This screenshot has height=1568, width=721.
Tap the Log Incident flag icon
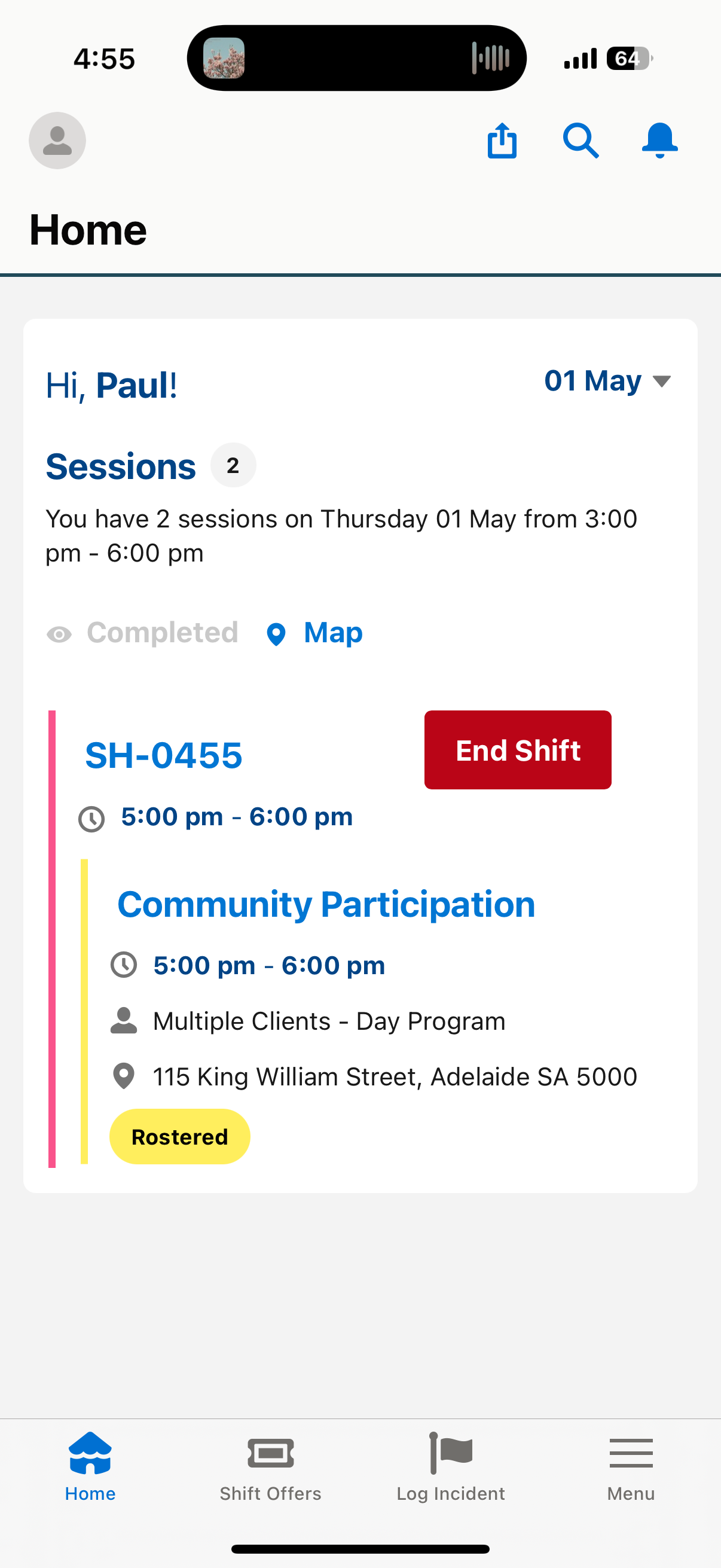451,1453
